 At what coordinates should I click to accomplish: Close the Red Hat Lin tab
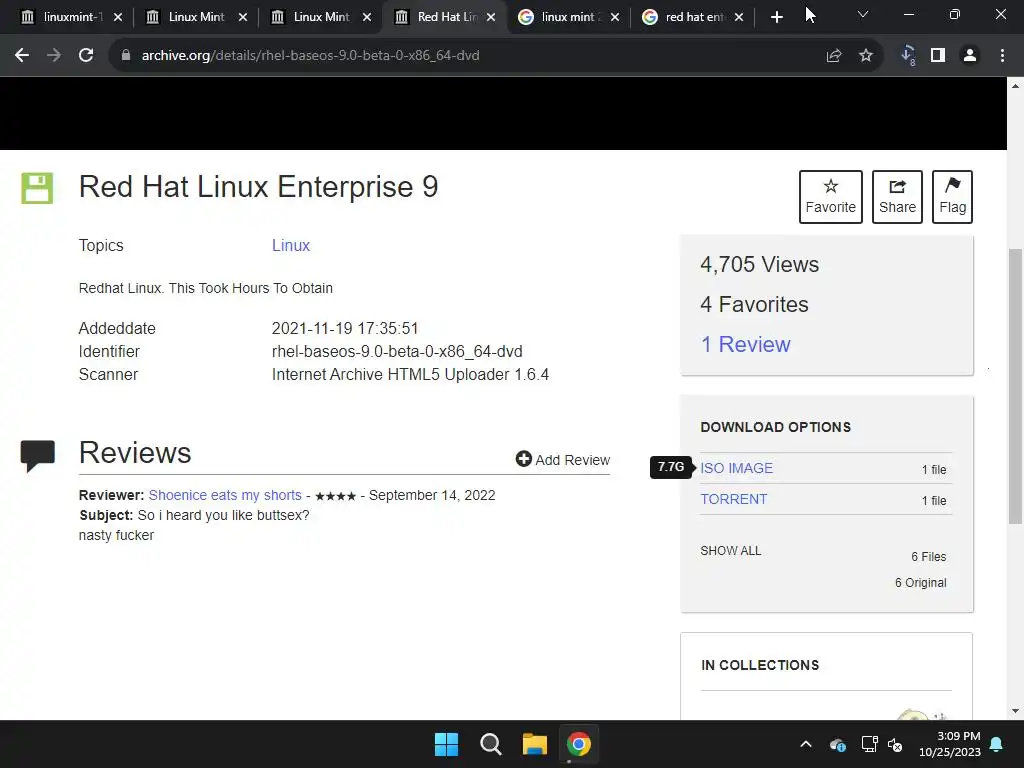click(x=491, y=18)
